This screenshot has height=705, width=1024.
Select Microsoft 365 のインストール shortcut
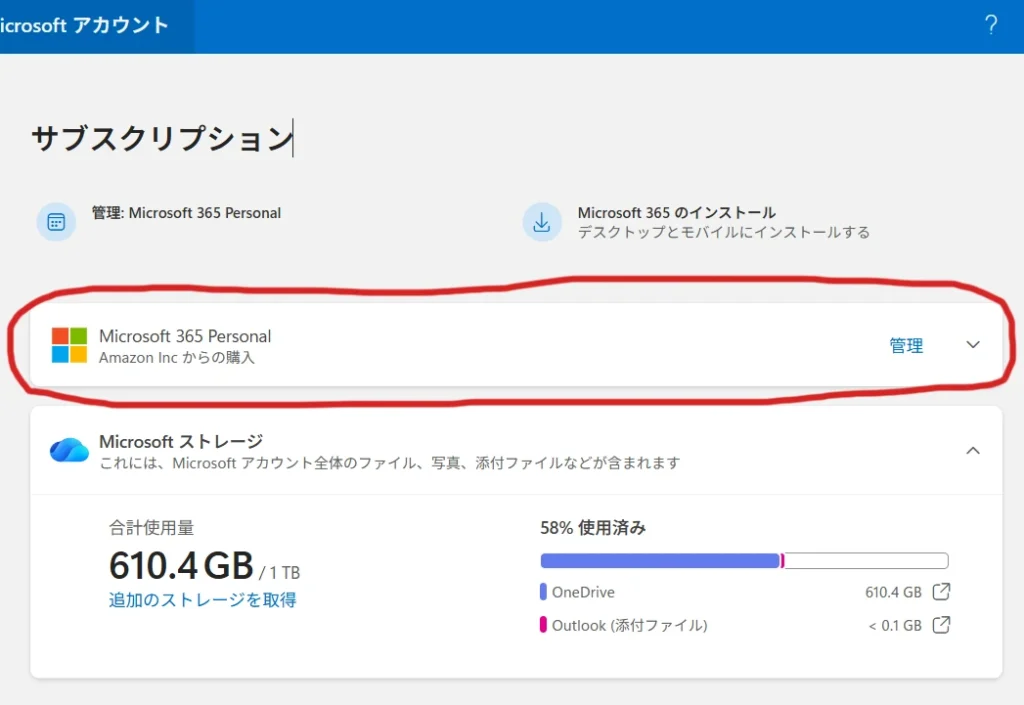[x=676, y=213]
